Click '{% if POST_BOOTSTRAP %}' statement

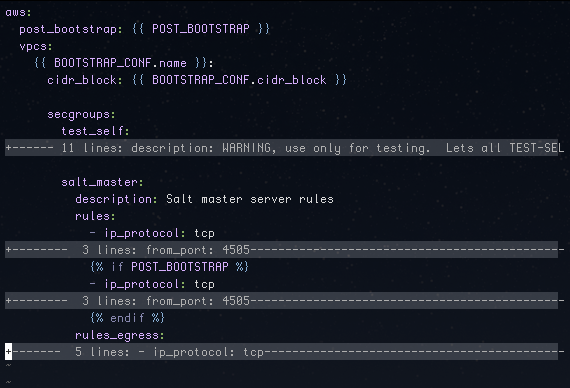coord(169,267)
